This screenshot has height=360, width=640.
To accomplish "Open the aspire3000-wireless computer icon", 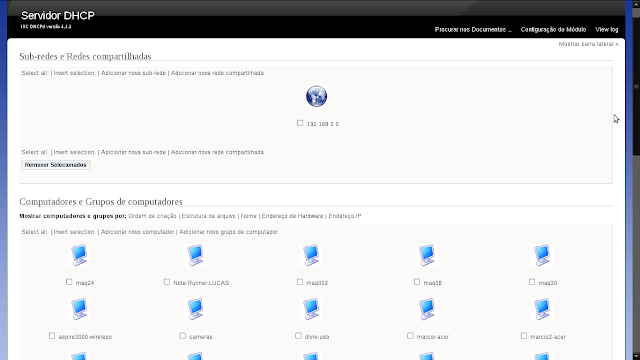I will [79, 309].
